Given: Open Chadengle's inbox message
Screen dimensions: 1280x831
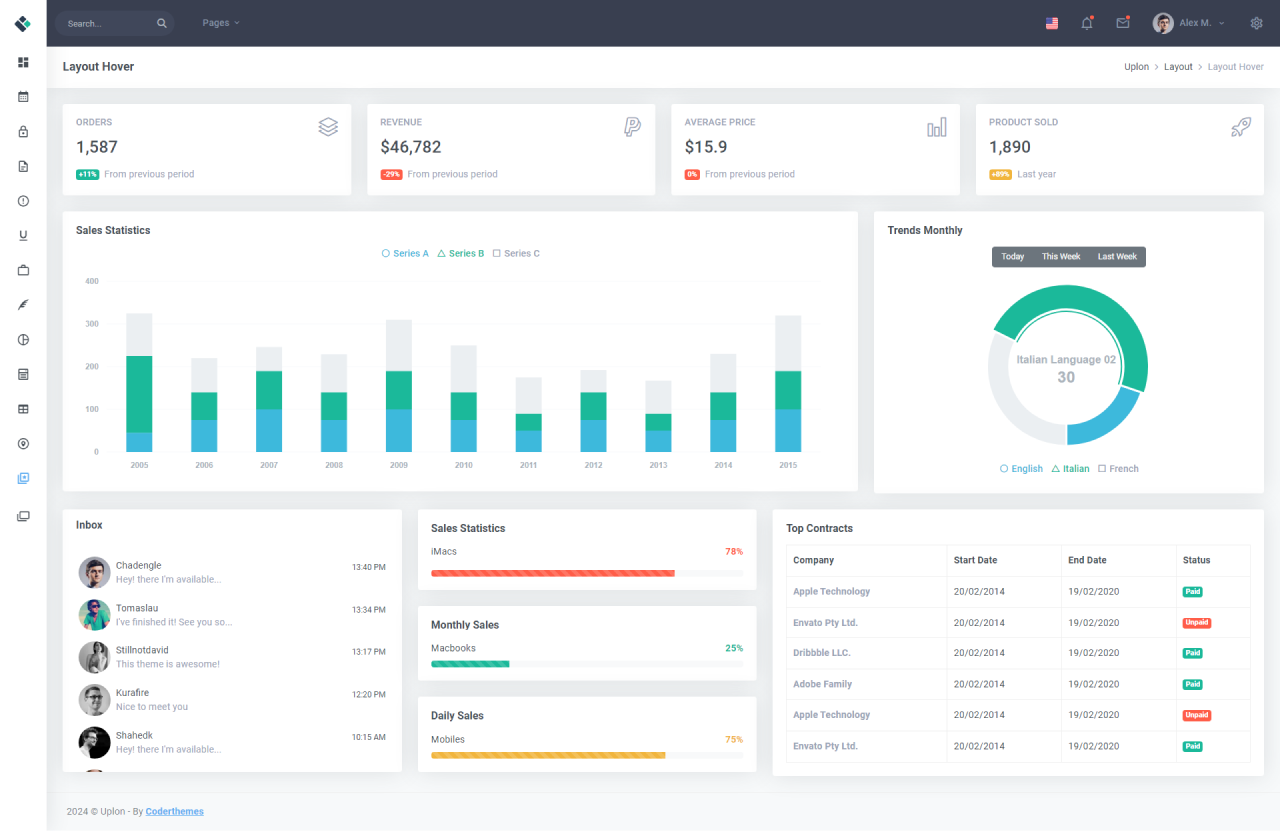Looking at the screenshot, I should tap(232, 573).
